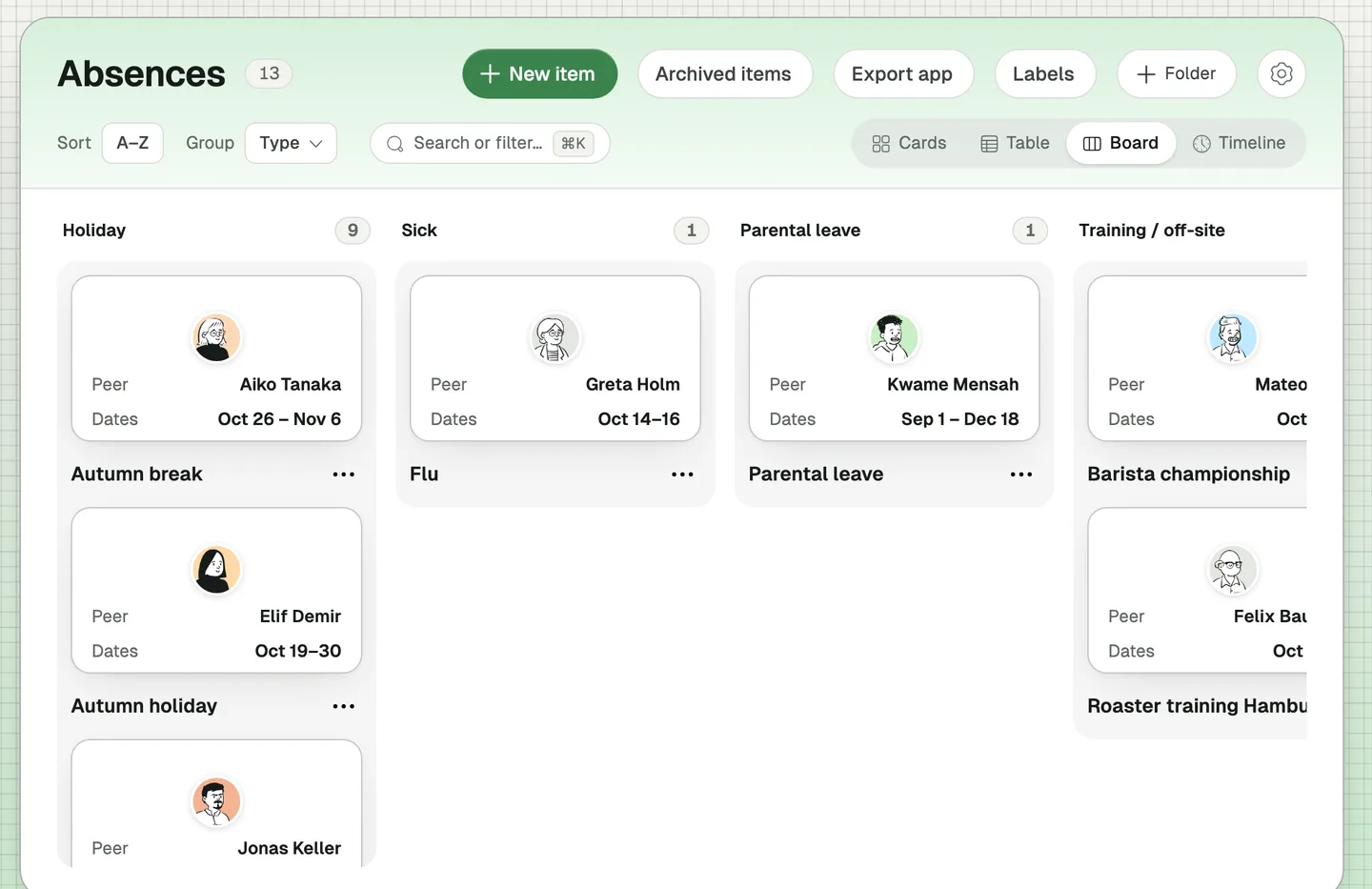Open more options for Autumn holiday
Screen dimensions: 1372x889
[343, 706]
